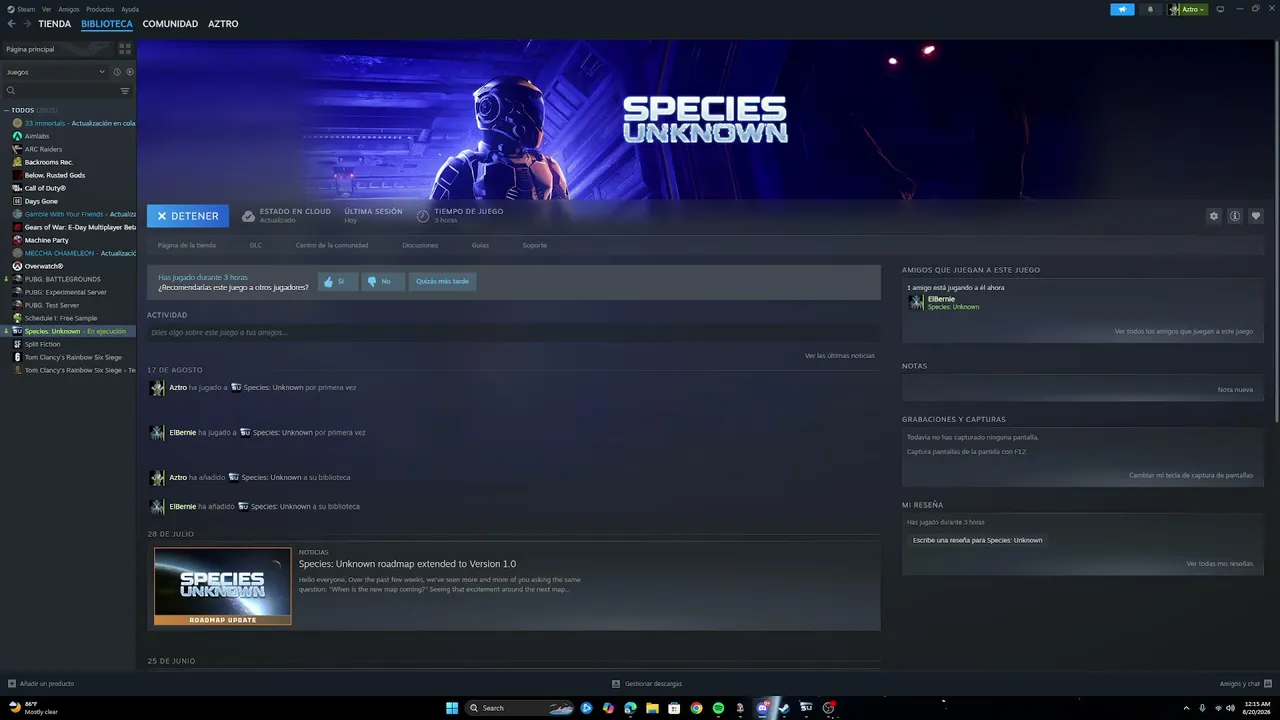This screenshot has width=1280, height=720.
Task: Enter Big Picture mode
Action: pyautogui.click(x=1220, y=9)
